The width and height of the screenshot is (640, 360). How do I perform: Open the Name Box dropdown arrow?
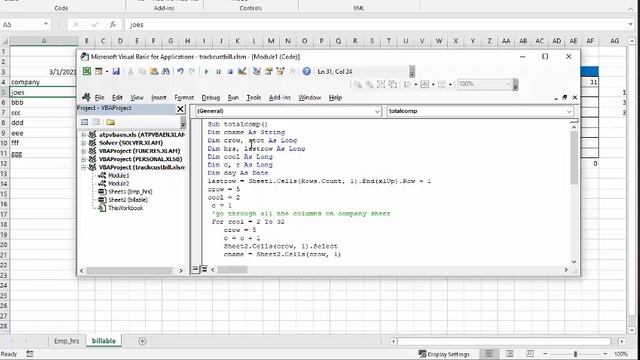(46, 24)
